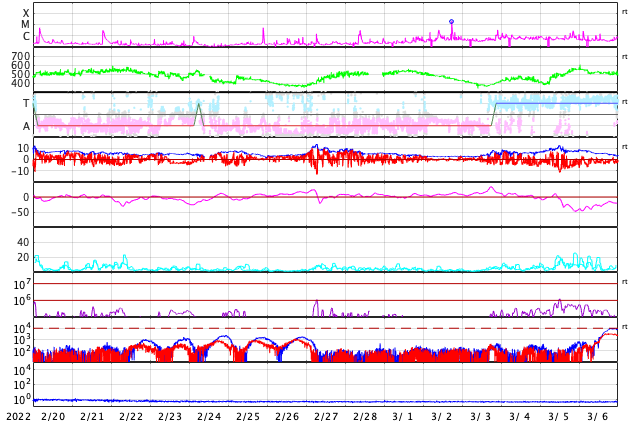Click the 10^6 electron flux tick label
The width and height of the screenshot is (634, 424).
22,300
